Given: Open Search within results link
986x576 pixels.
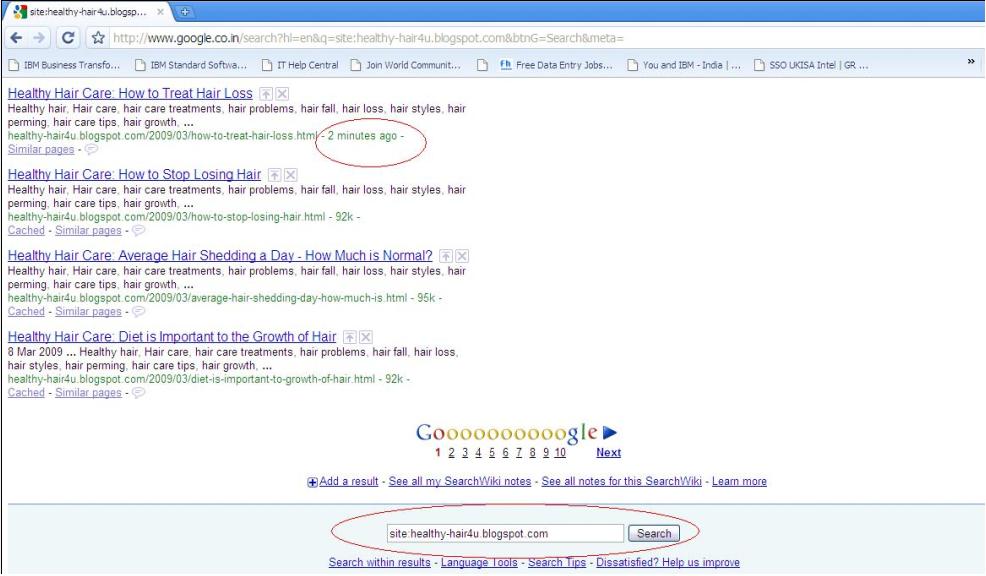Looking at the screenshot, I should [x=380, y=563].
